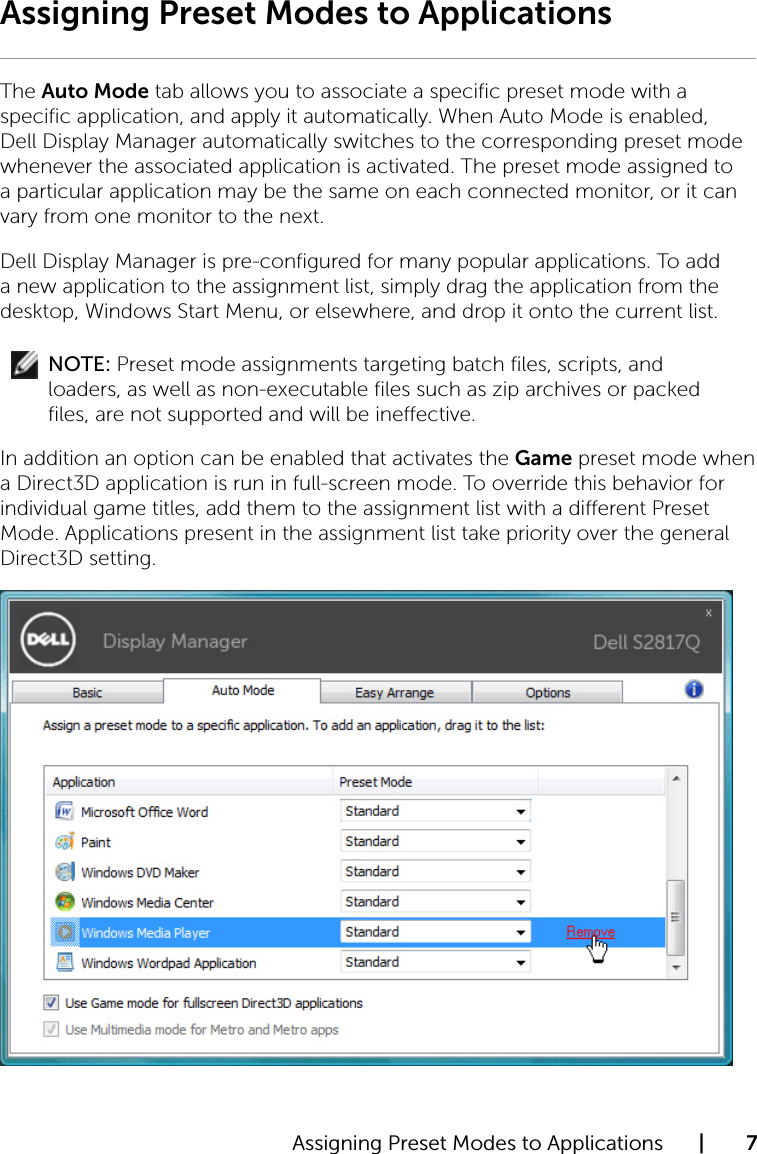Click the Preset Mode column header
This screenshot has height=1154, width=757.
pyautogui.click(x=436, y=782)
